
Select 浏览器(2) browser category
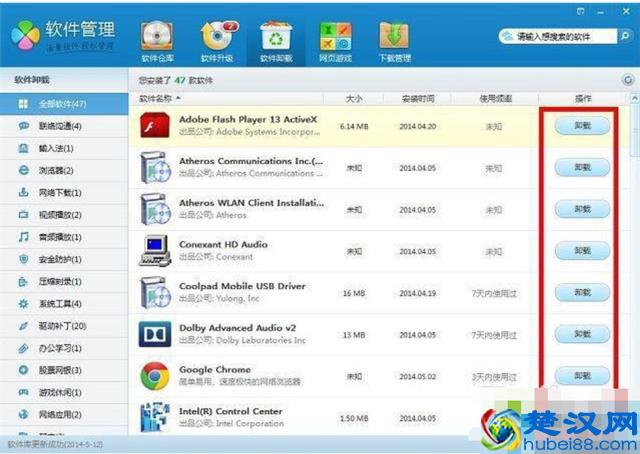click(x=64, y=170)
